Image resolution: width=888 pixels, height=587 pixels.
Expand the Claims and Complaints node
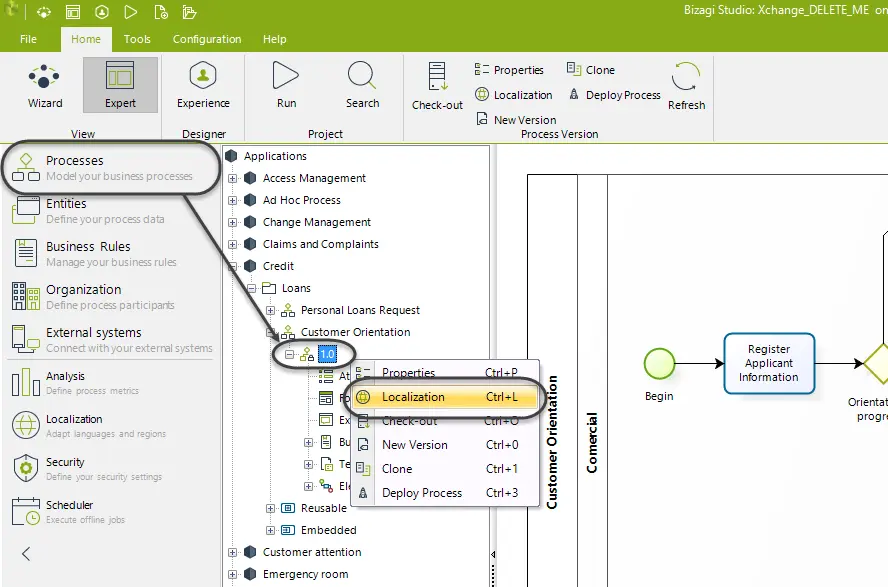pos(232,245)
